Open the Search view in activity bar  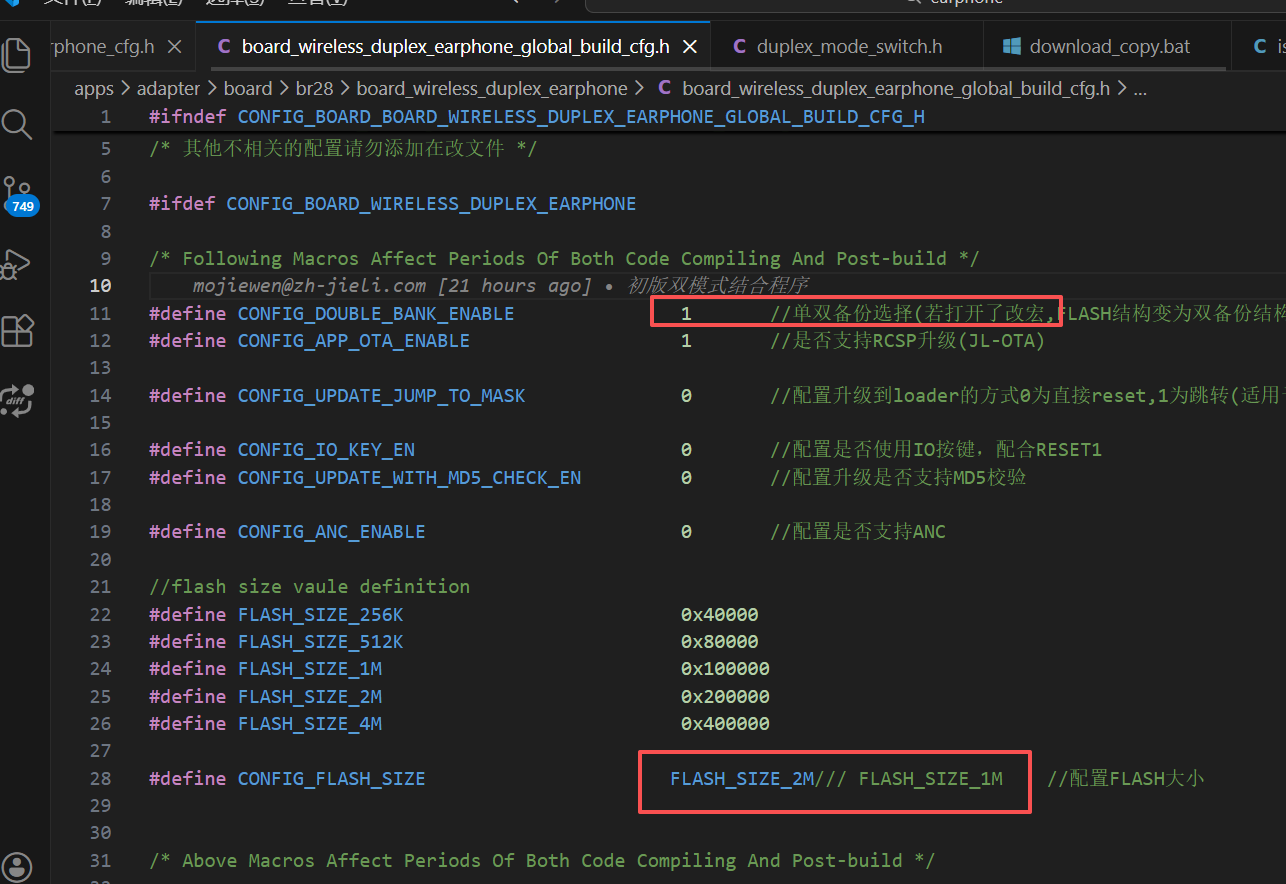point(17,124)
